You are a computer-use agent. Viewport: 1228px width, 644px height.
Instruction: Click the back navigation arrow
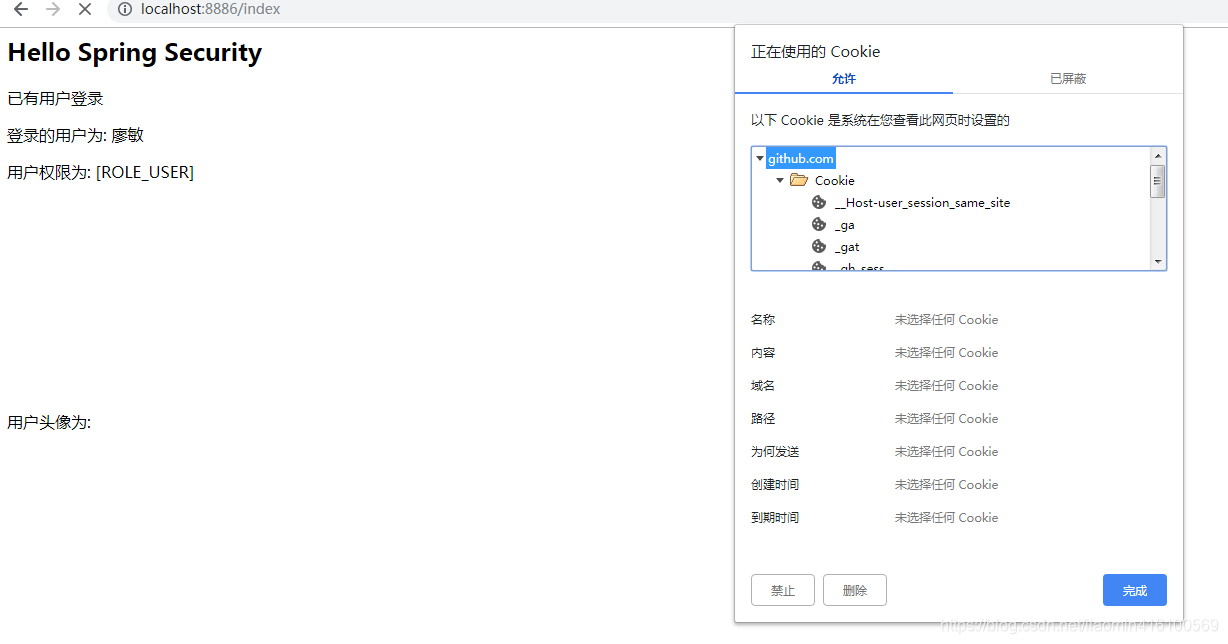click(20, 10)
